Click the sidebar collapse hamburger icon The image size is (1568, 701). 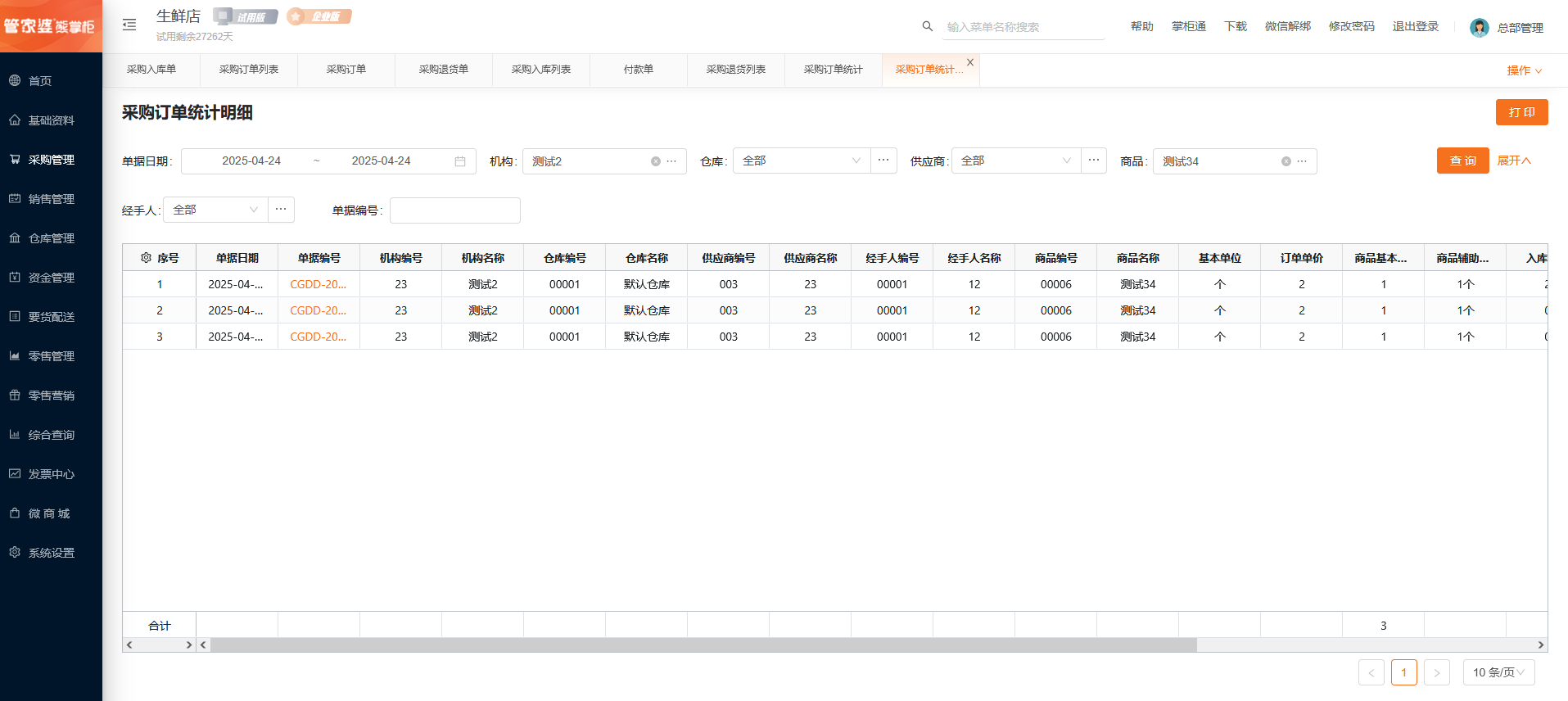point(129,25)
